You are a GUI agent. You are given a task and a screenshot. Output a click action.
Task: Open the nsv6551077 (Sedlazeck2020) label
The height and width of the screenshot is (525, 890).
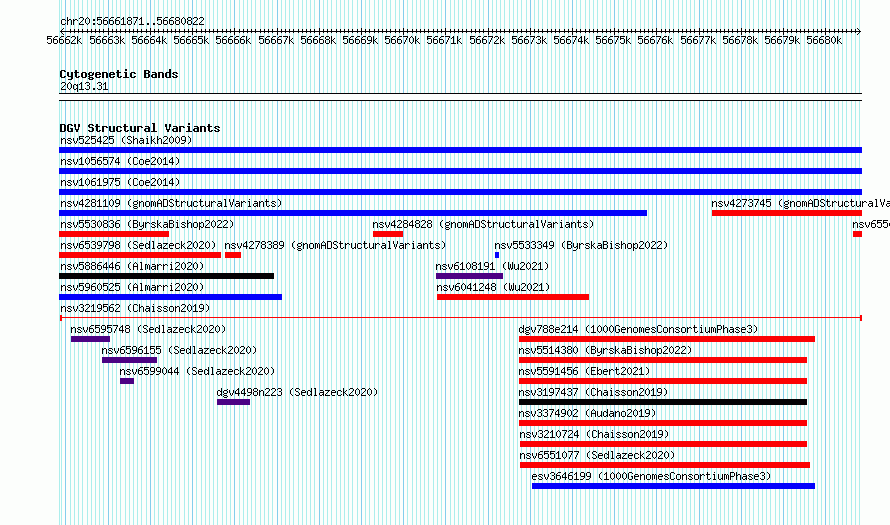597,455
